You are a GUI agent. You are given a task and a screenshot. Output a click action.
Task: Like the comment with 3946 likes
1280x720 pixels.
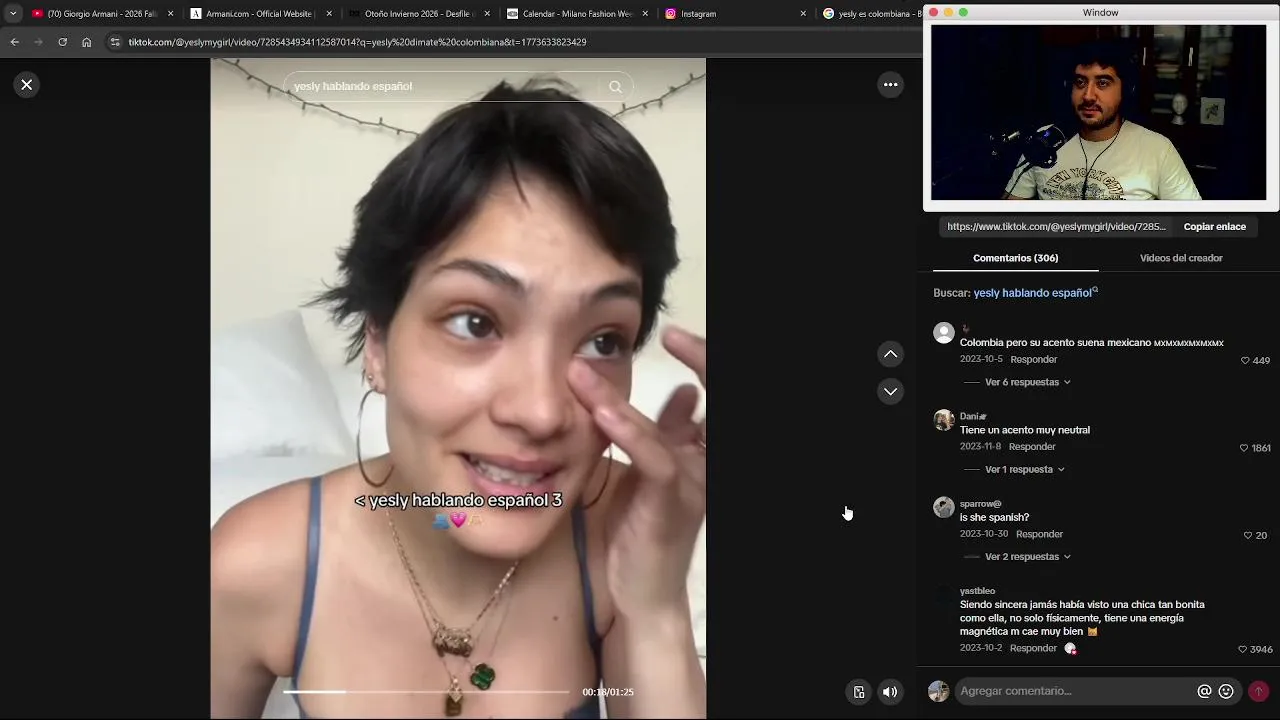tap(1243, 649)
